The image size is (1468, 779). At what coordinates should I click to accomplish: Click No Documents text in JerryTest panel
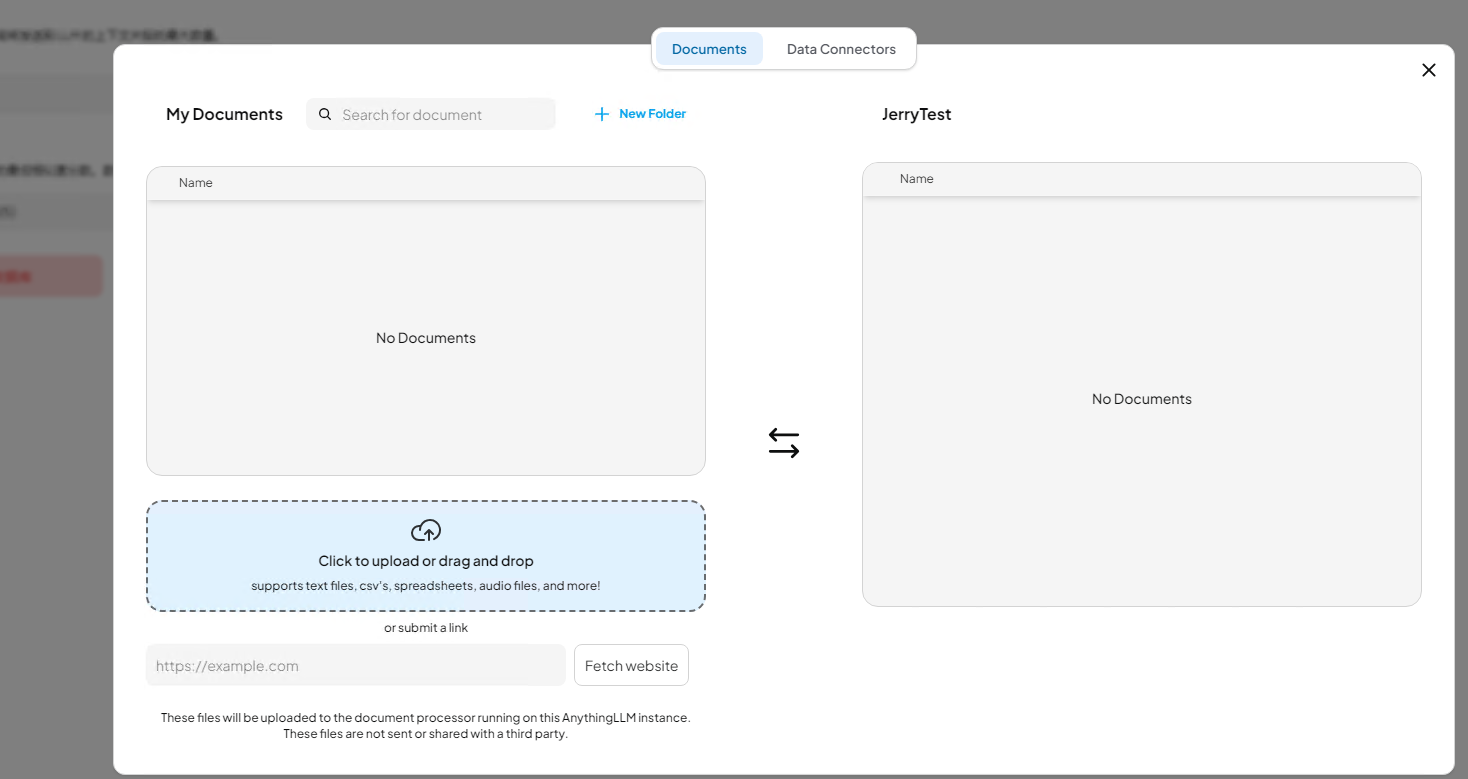click(1142, 399)
